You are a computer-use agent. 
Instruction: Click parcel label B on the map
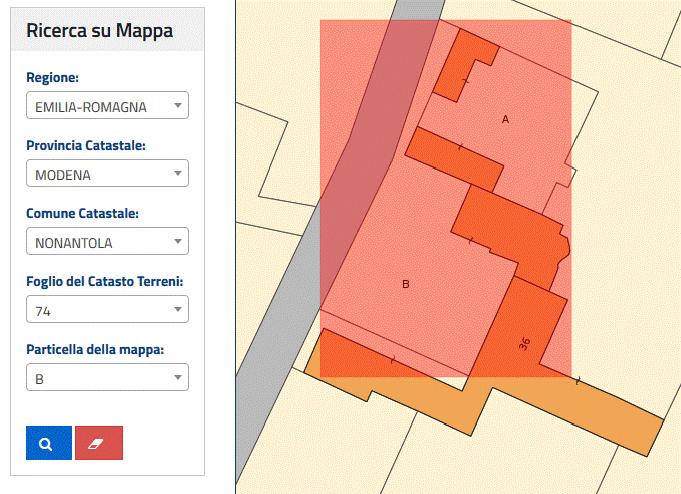click(406, 284)
